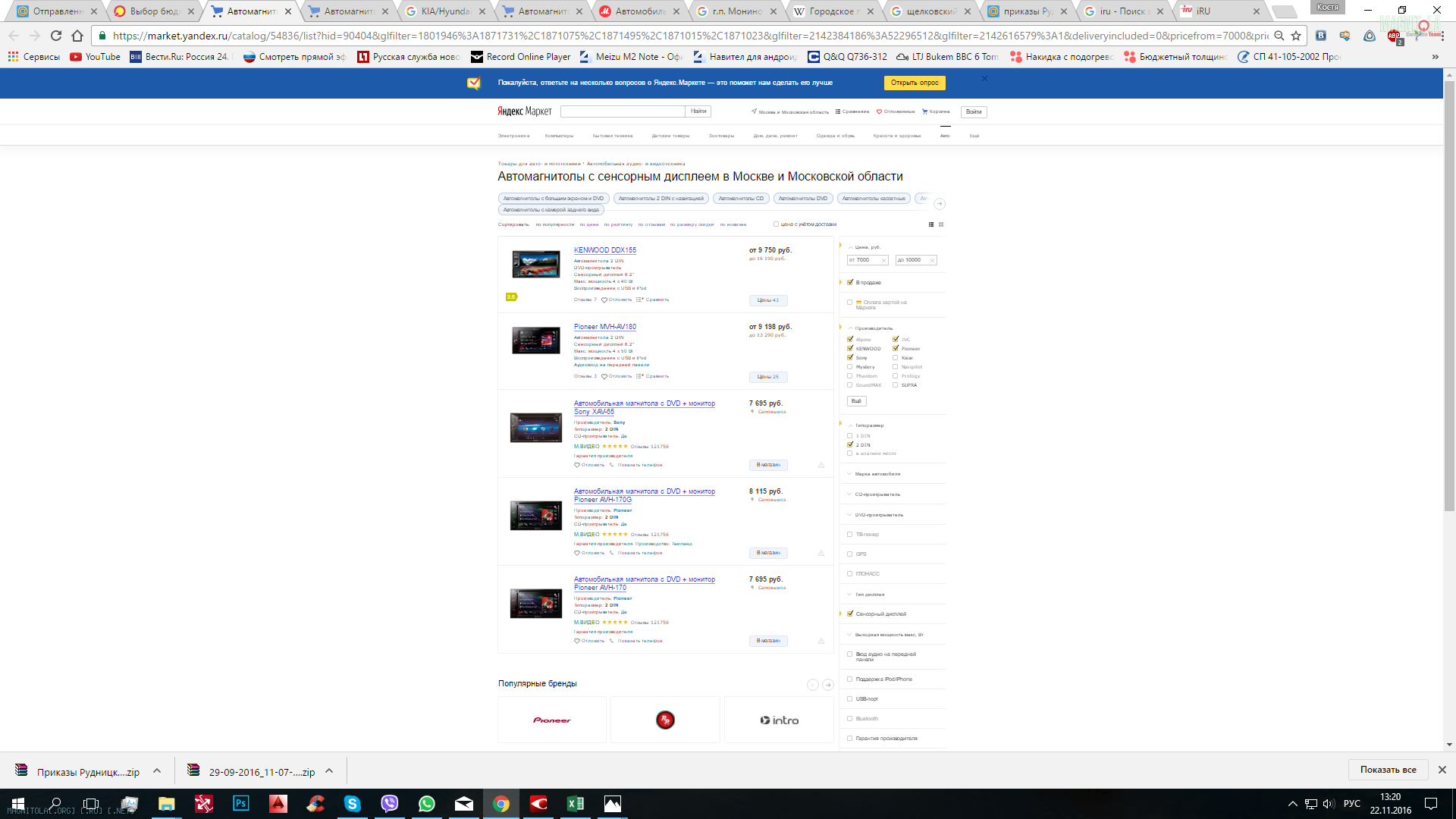The image size is (1456, 819).
Task: Click the Yandex Market search field
Action: (623, 111)
